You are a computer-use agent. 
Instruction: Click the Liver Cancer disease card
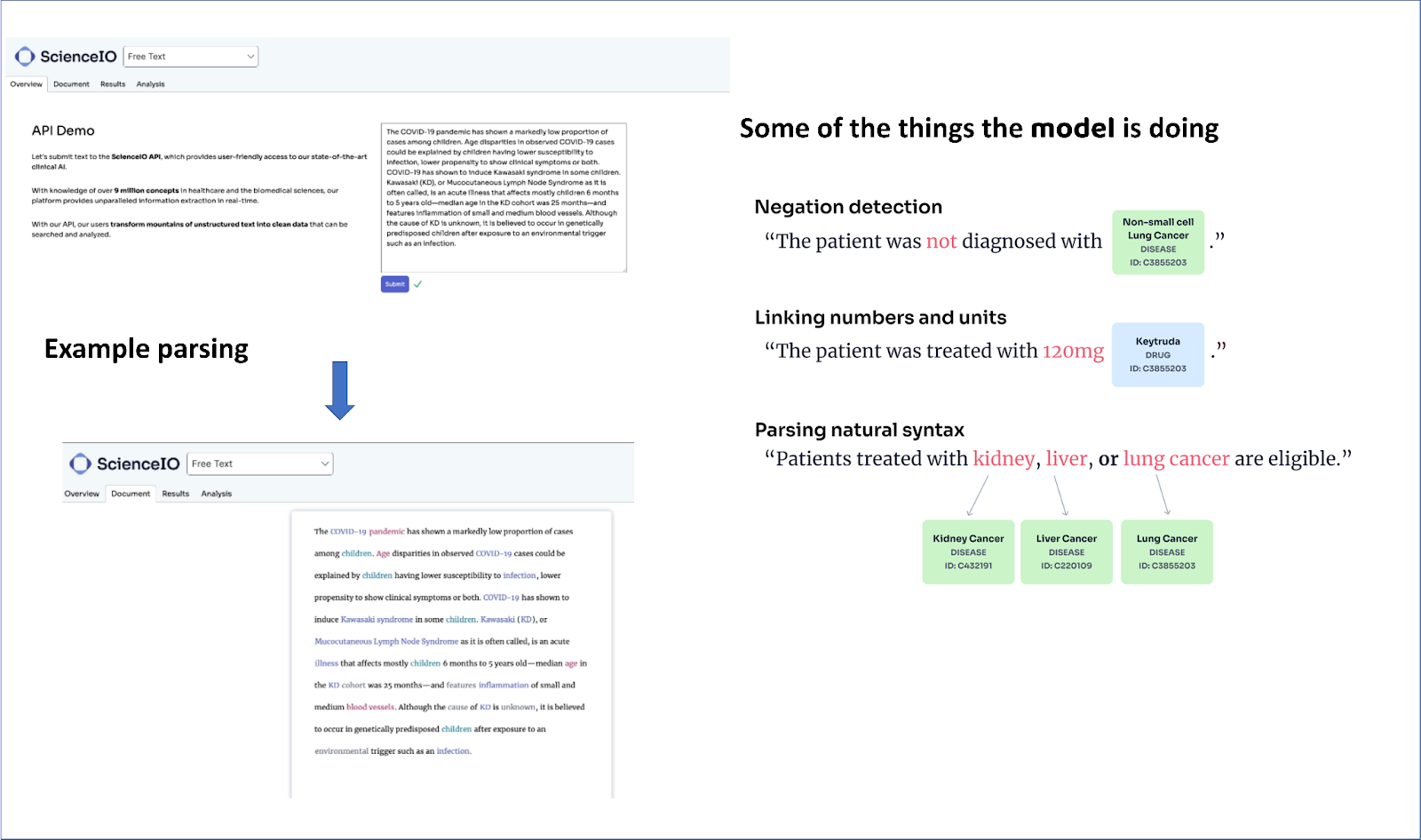tap(1066, 551)
